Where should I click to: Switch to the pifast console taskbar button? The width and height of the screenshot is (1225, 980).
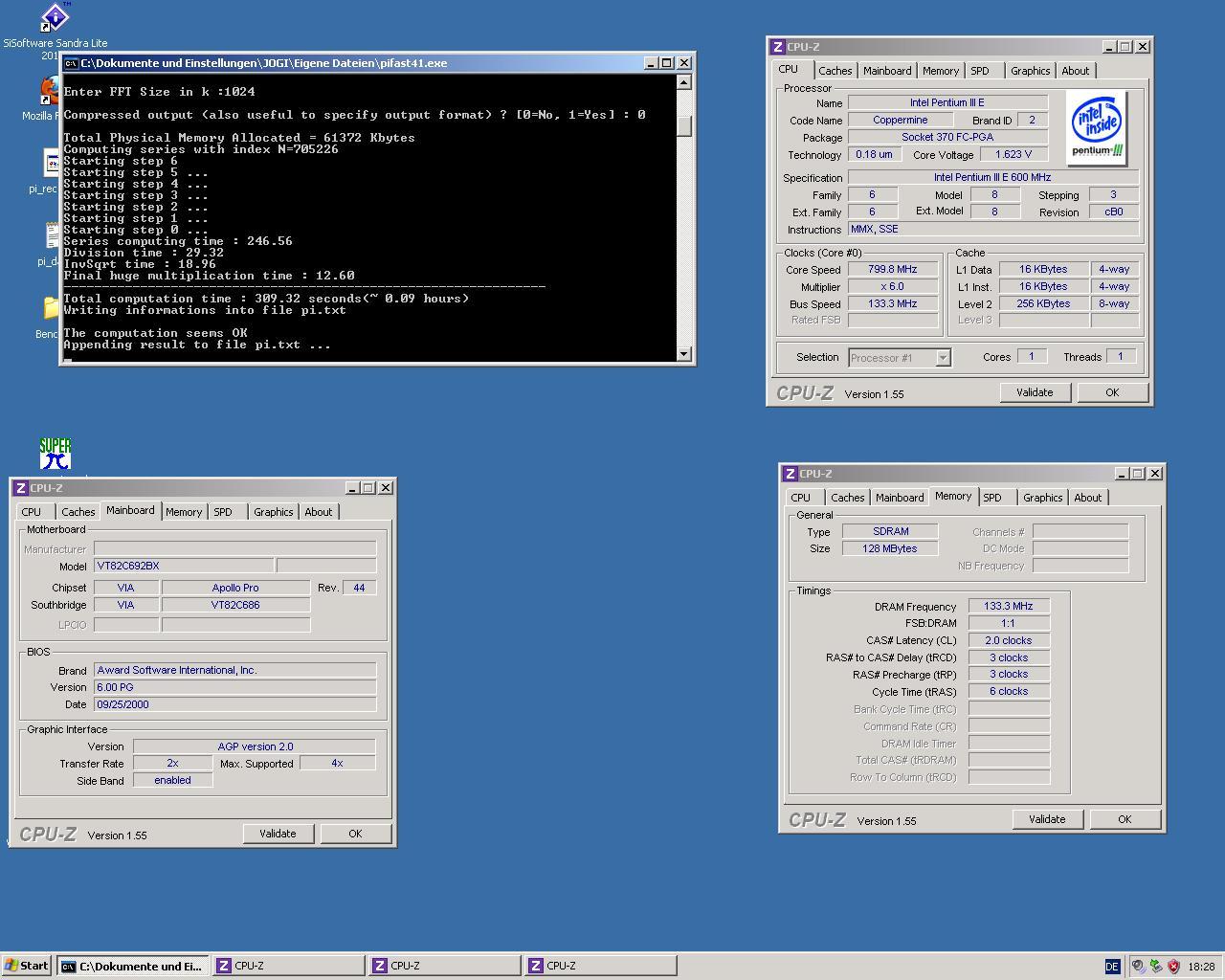[132, 966]
